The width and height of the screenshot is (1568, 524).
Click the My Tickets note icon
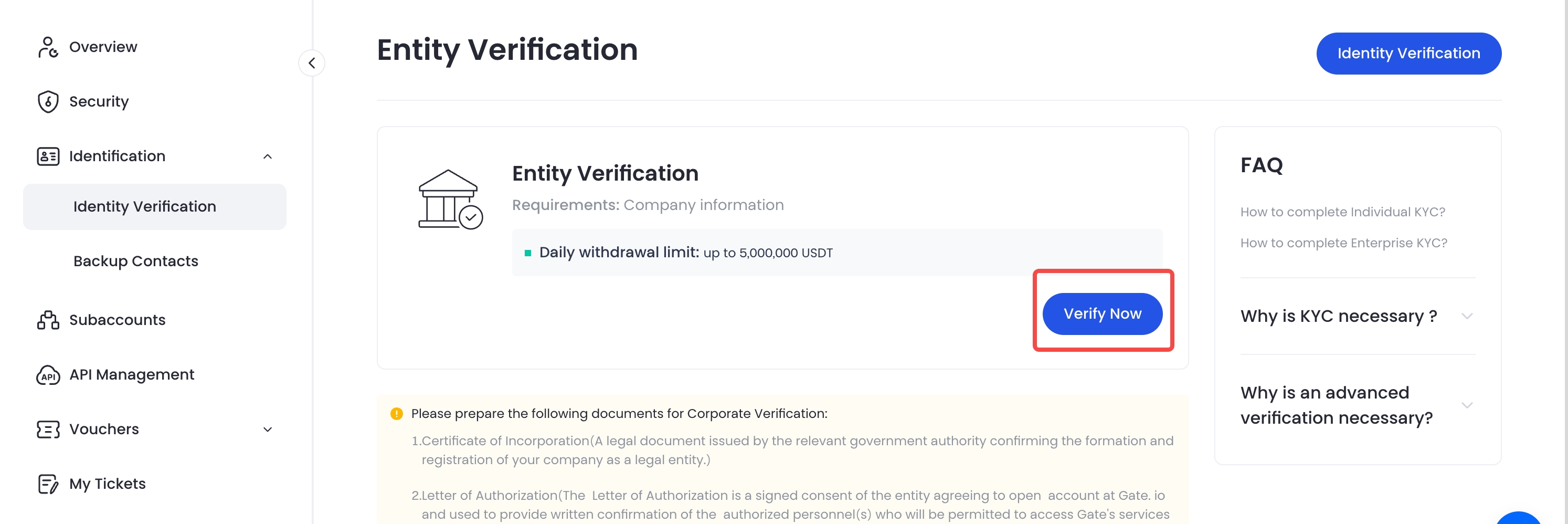[x=48, y=484]
